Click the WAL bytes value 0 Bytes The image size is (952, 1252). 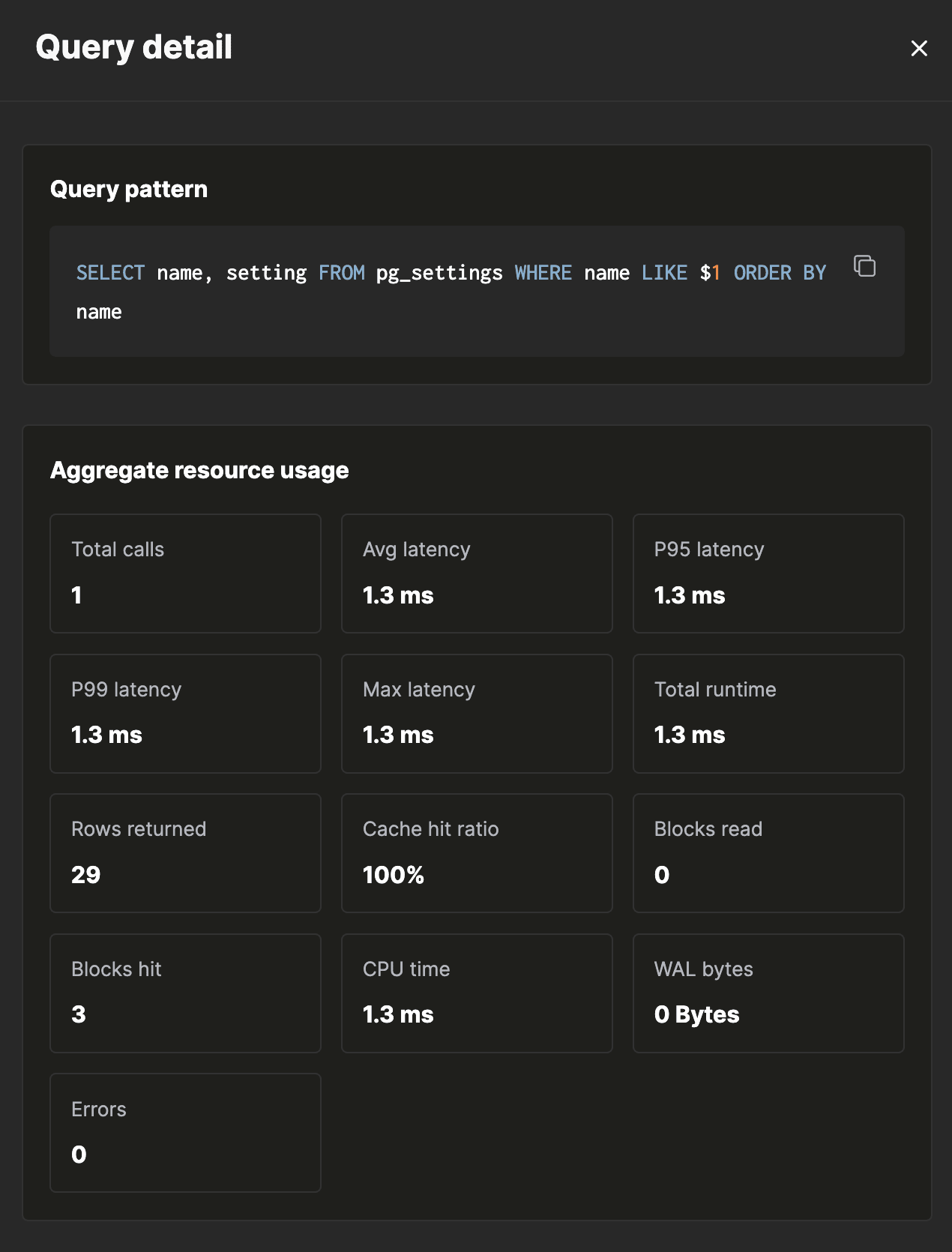tap(697, 1014)
